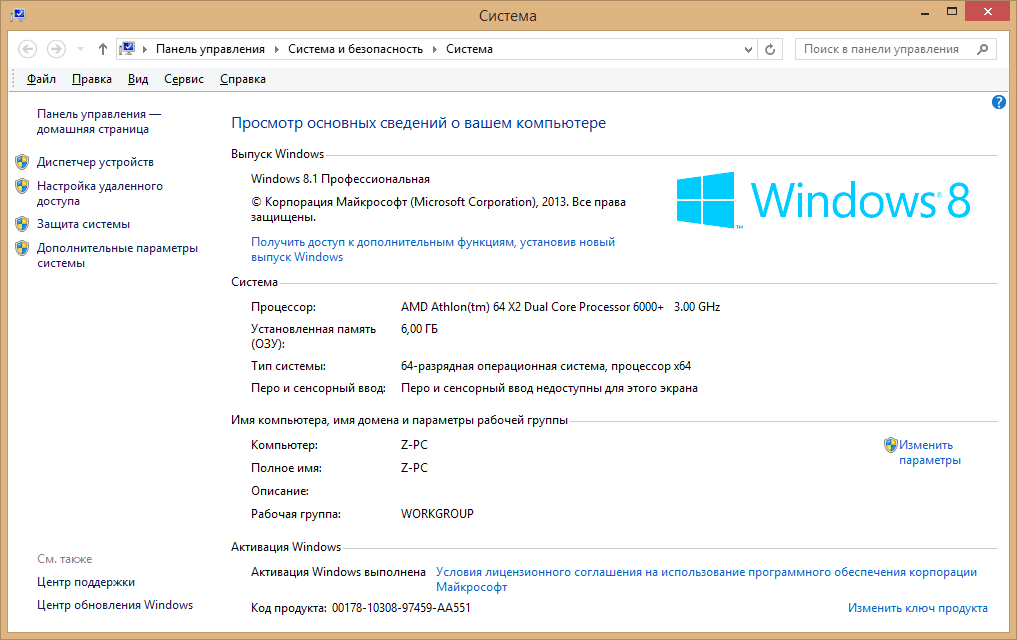Screen dimensions: 1017x640
Task: Open Центр обновления Windows link
Action: [x=115, y=605]
